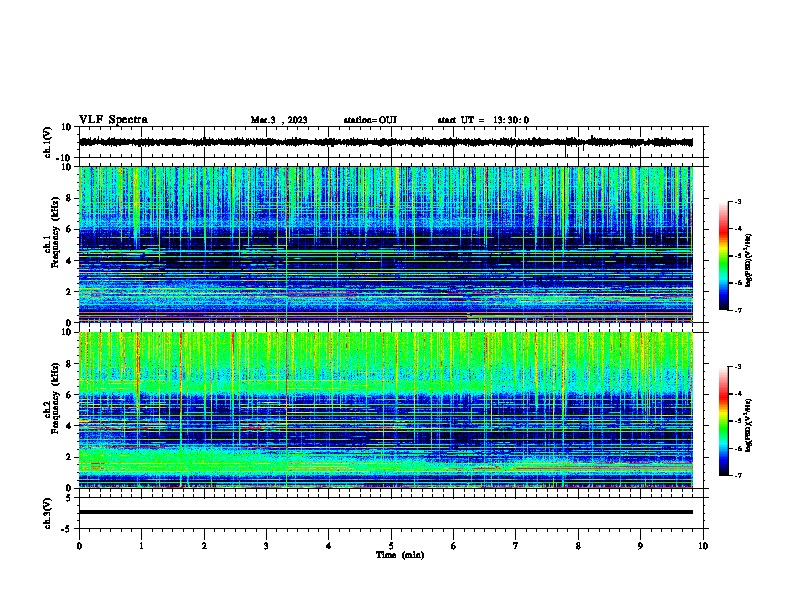Click the '6' kHz tick on ch.2 frequency axis

tap(69, 394)
